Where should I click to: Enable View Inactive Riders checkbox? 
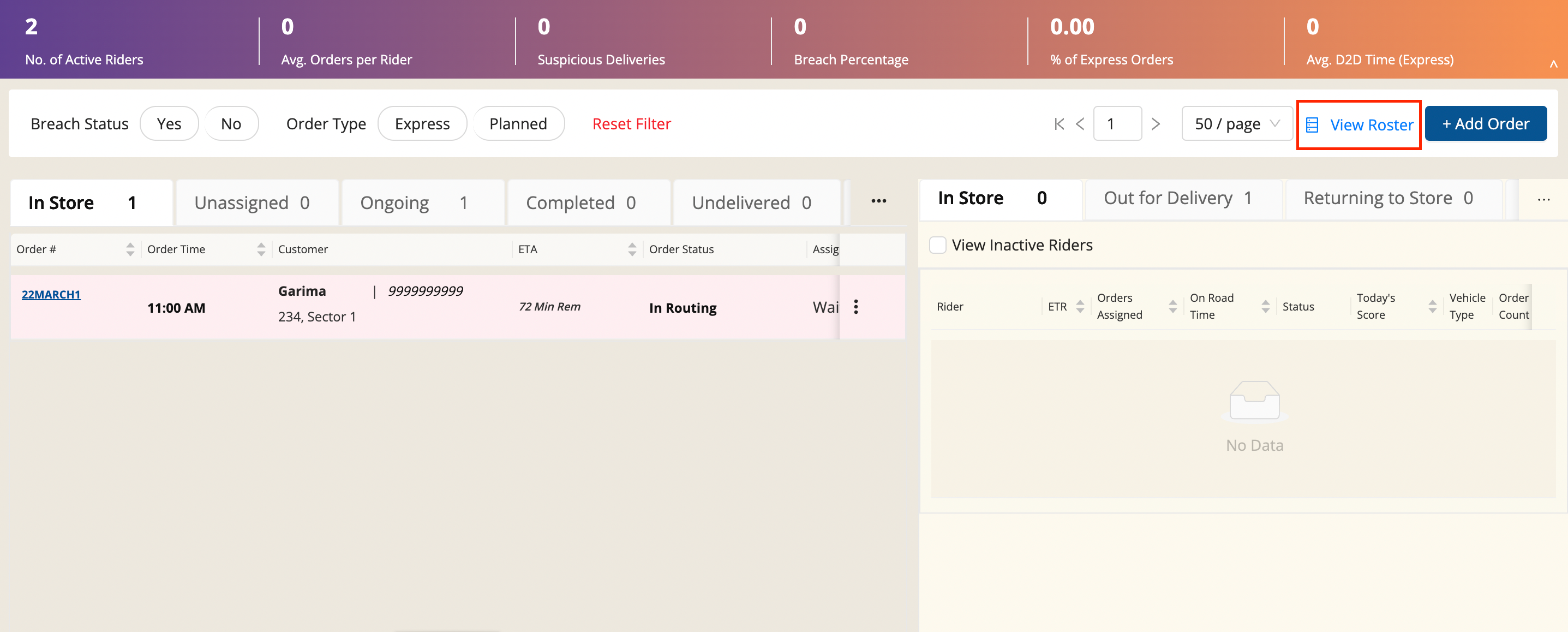pyautogui.click(x=937, y=245)
